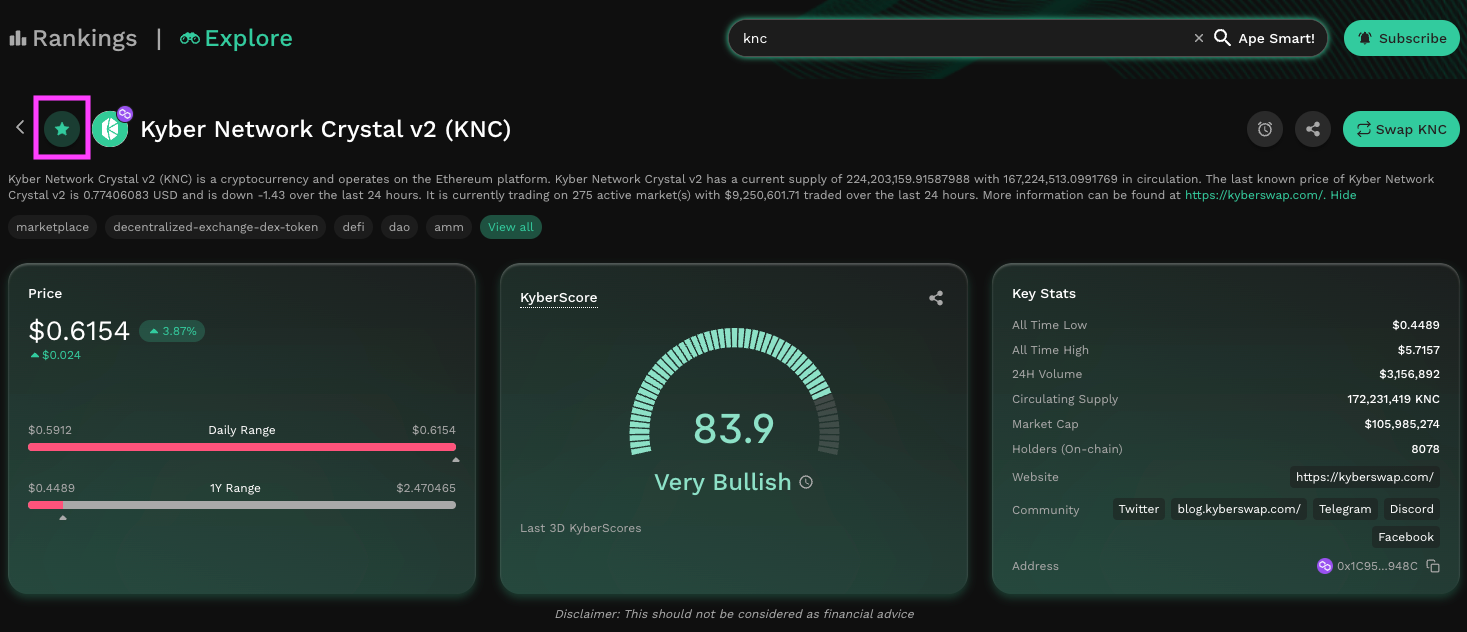Image resolution: width=1467 pixels, height=632 pixels.
Task: Click the address 0x1C95...948C
Action: coord(1378,566)
